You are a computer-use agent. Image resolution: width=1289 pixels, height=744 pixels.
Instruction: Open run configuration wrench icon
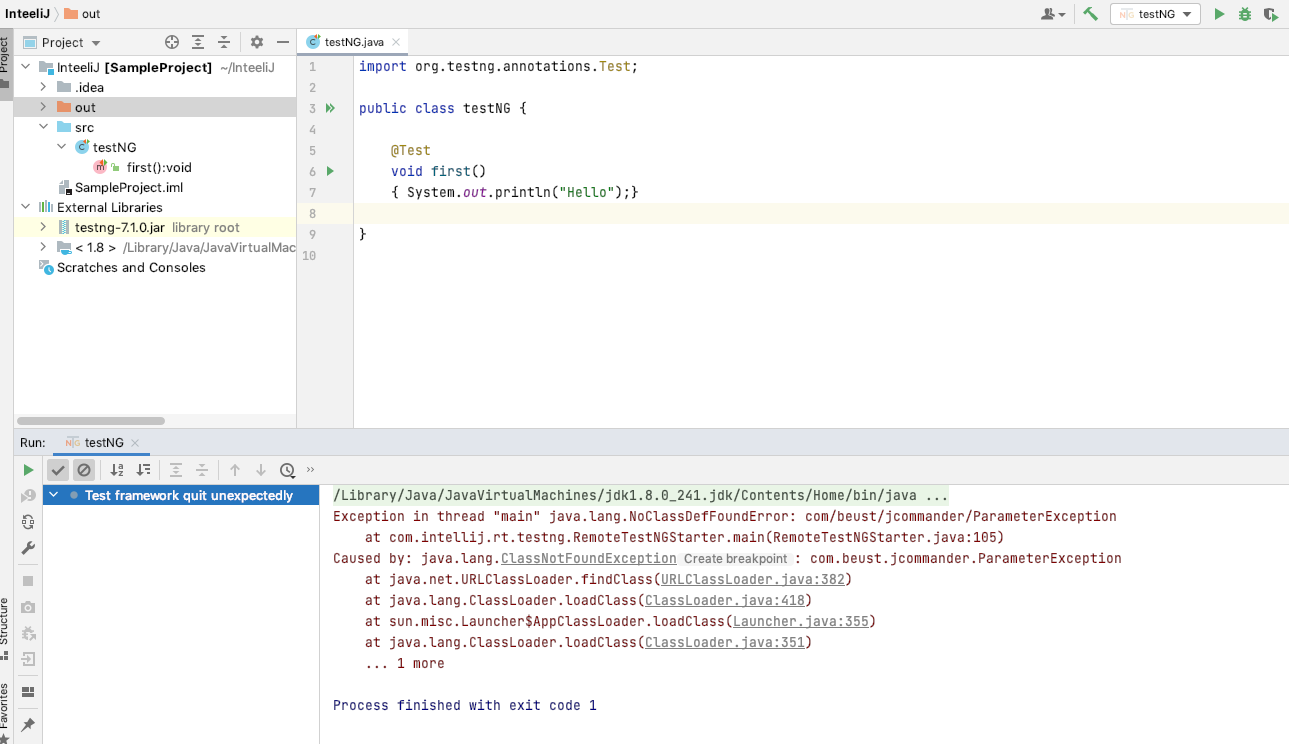pyautogui.click(x=28, y=548)
